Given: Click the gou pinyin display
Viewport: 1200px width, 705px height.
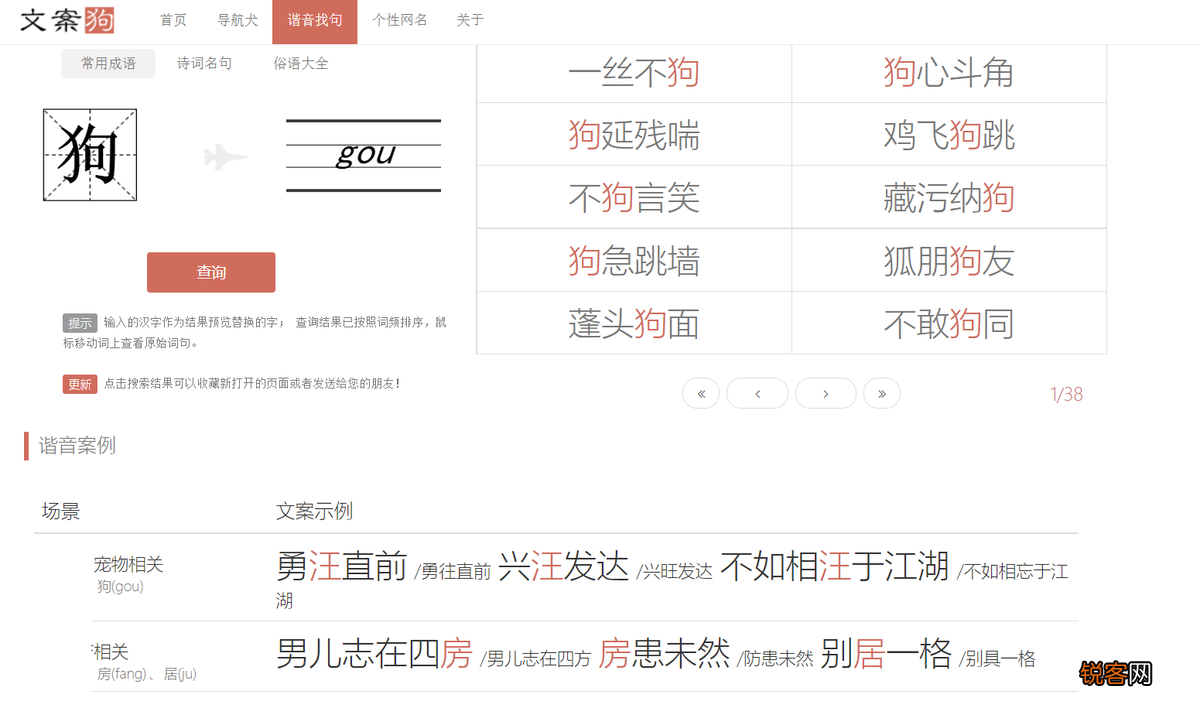Looking at the screenshot, I should (x=364, y=155).
